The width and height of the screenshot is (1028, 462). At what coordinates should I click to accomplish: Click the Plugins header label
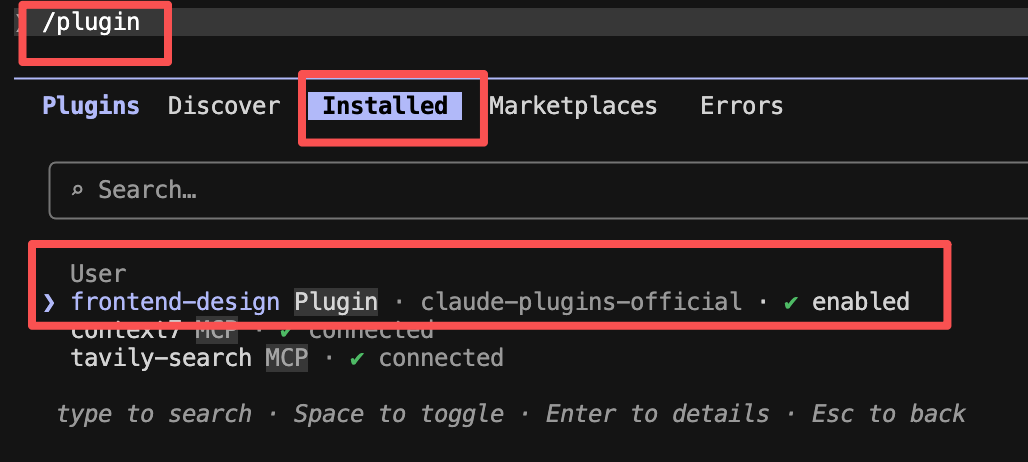click(x=91, y=106)
